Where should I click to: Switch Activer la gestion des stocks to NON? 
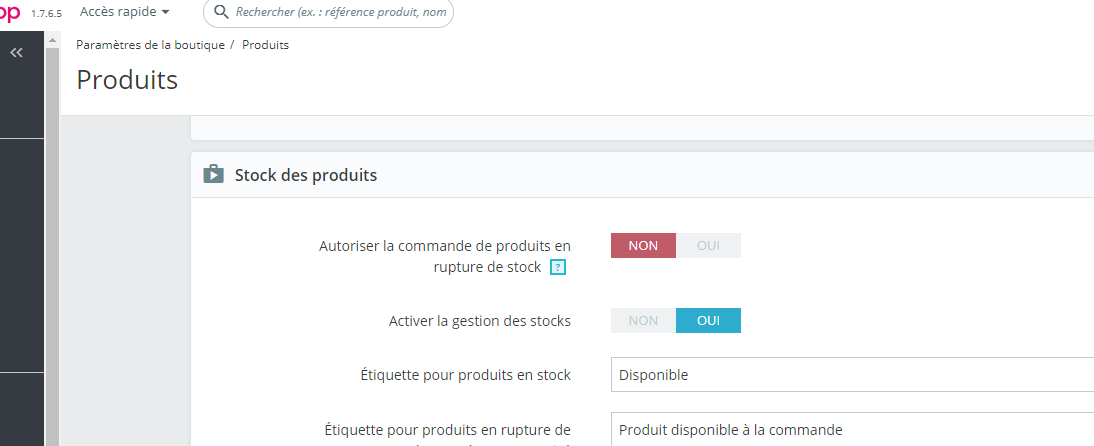(643, 320)
